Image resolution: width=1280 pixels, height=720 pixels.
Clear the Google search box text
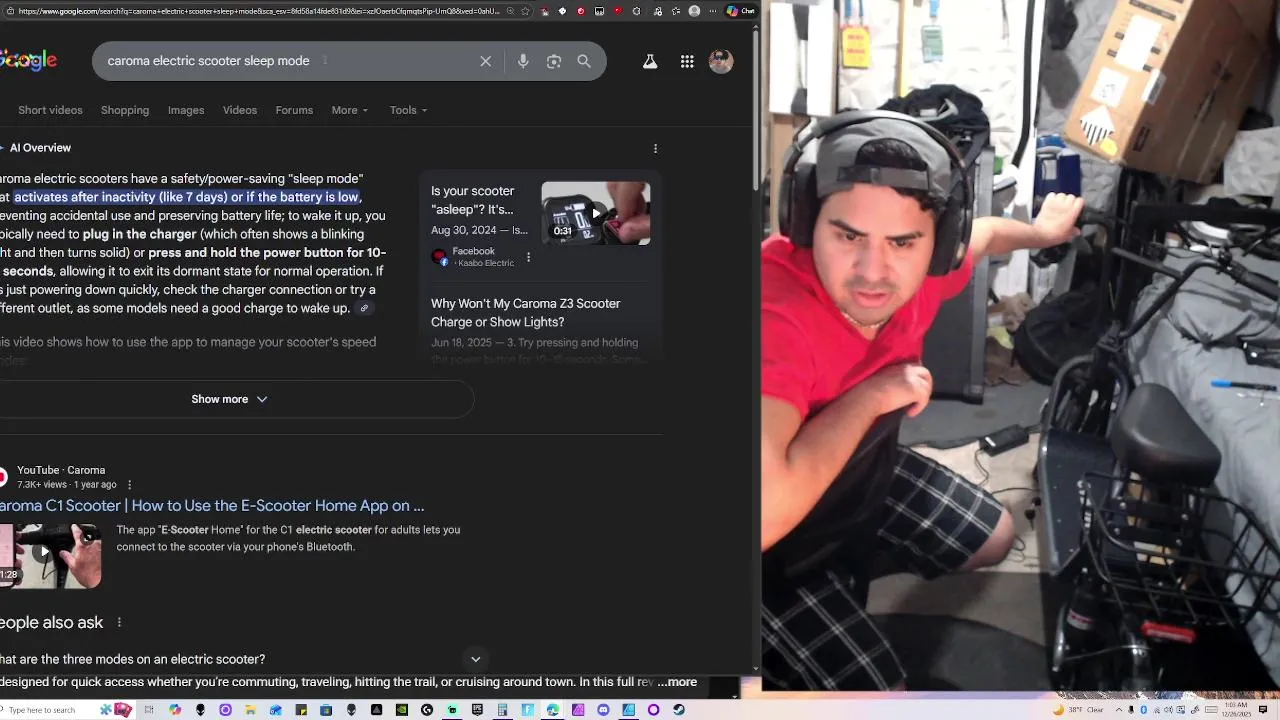coord(485,61)
